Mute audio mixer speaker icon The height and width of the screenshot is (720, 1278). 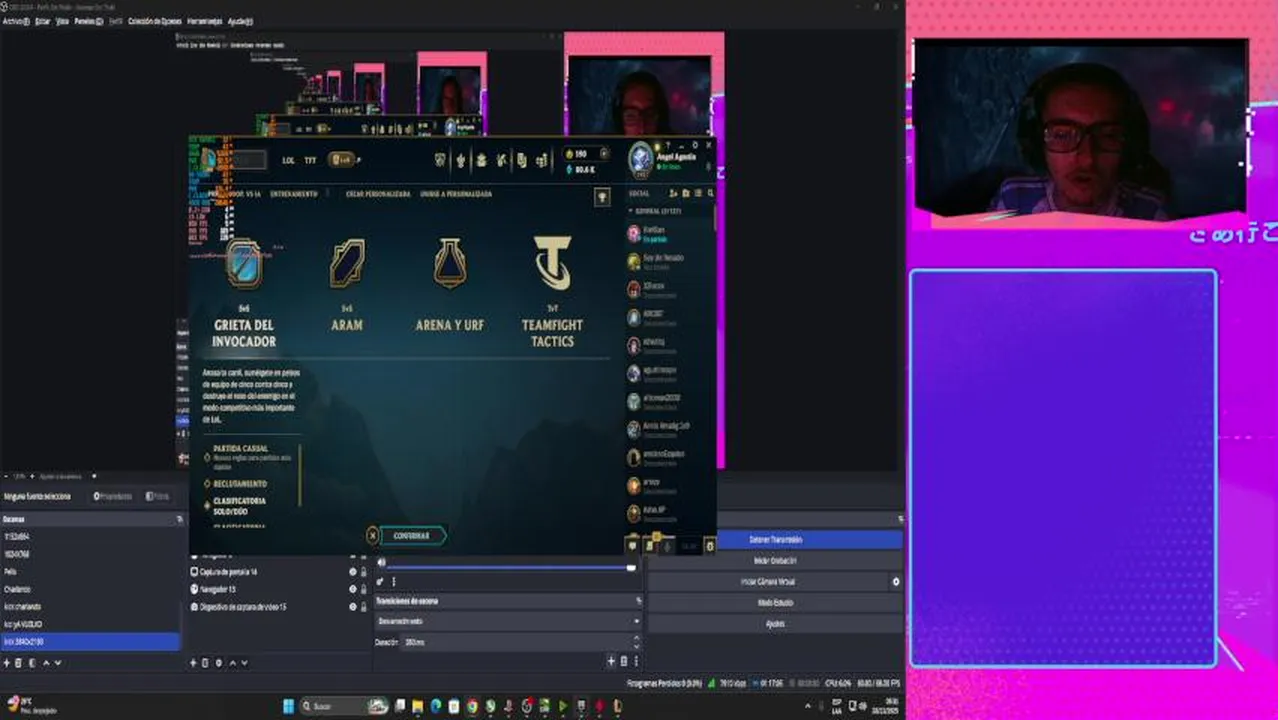click(381, 562)
